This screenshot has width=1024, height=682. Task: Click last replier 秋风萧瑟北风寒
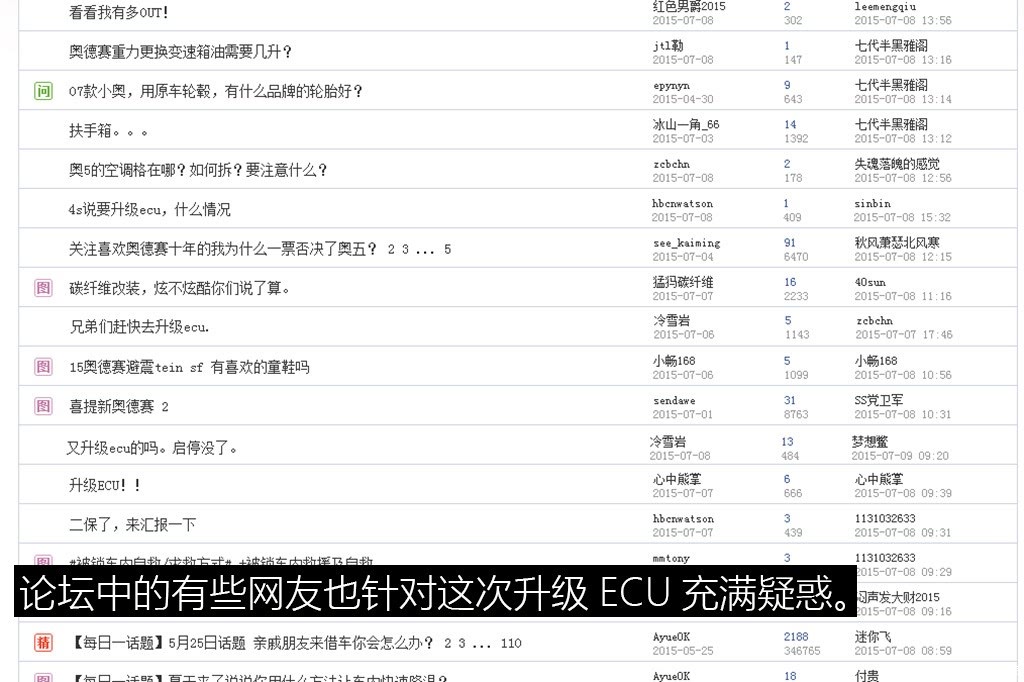point(897,243)
